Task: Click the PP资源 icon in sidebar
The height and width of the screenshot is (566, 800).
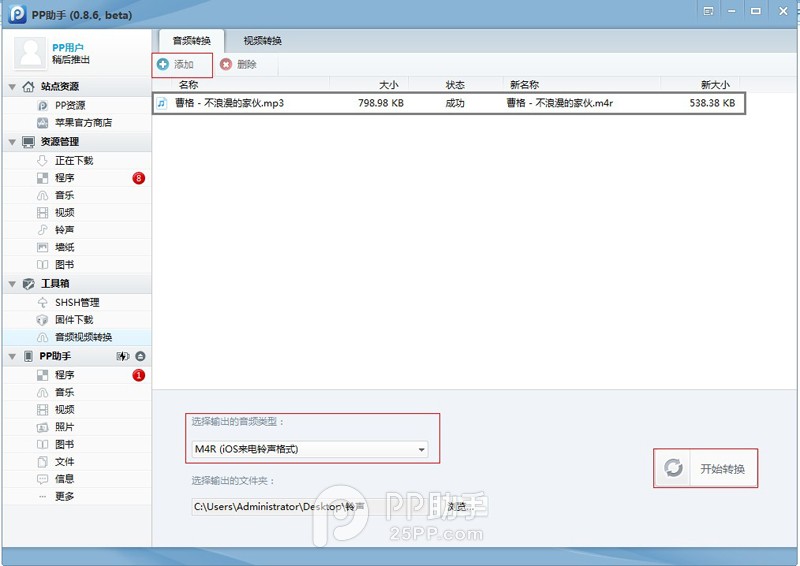Action: [42, 106]
